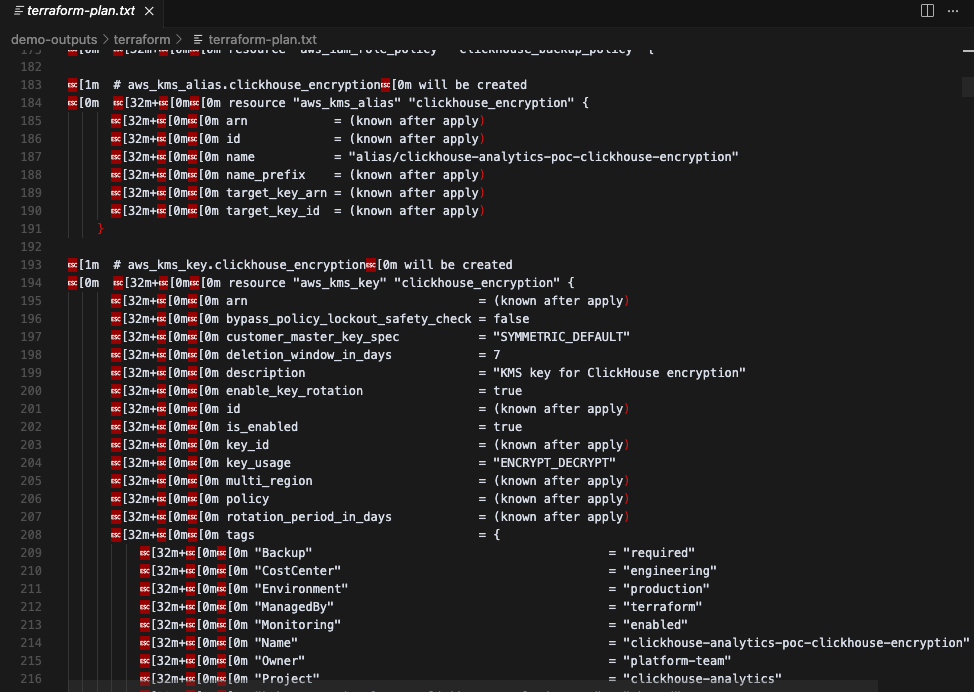Screen dimensions: 974x692
Task: Click the value "SYMMETRIC_DEFAULT"
Action: pos(562,337)
